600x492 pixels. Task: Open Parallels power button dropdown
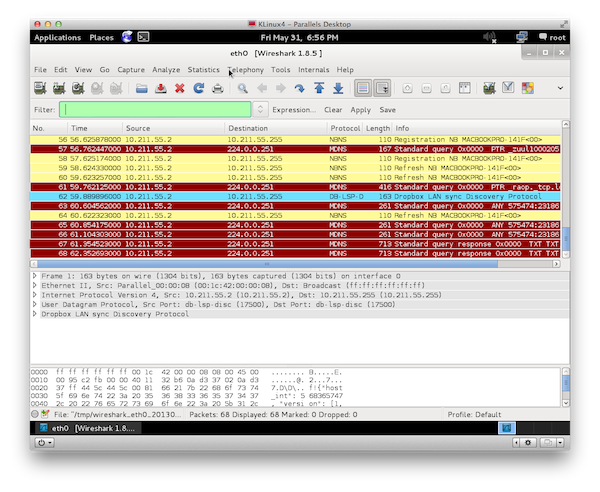pyautogui.click(x=45, y=443)
